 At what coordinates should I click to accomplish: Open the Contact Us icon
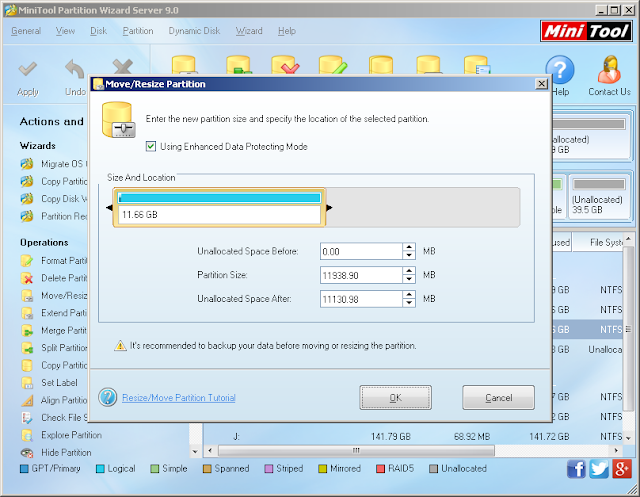(x=609, y=69)
